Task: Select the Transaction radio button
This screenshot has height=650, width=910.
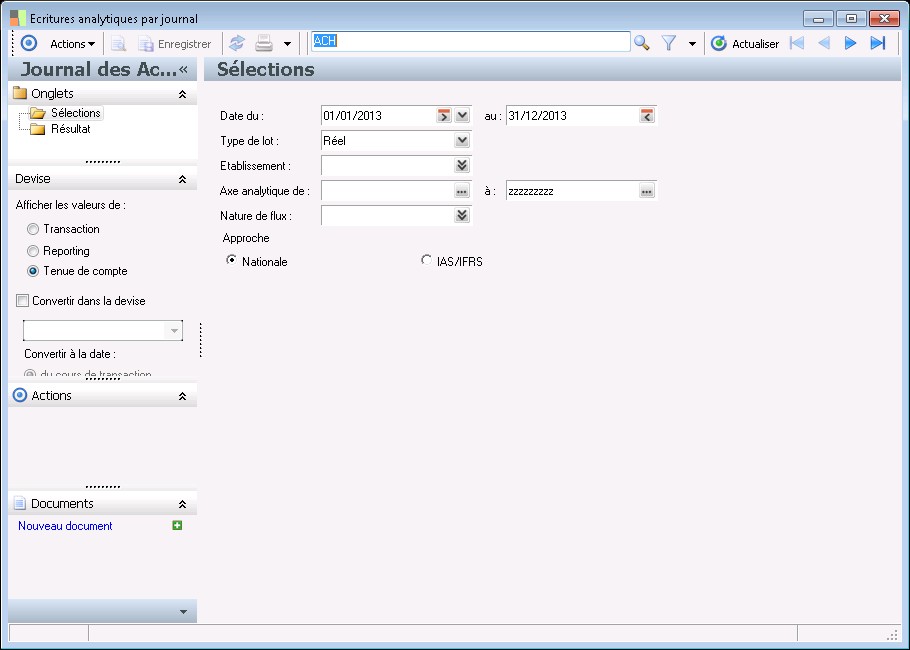Action: click(x=33, y=229)
